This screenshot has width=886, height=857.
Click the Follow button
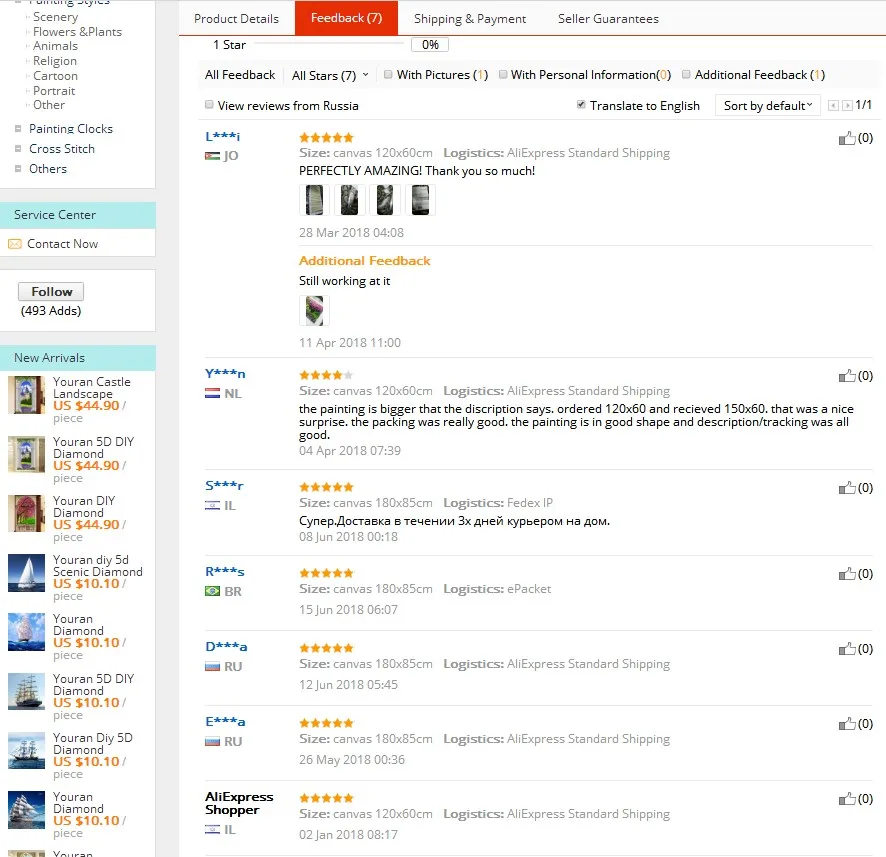[x=51, y=292]
